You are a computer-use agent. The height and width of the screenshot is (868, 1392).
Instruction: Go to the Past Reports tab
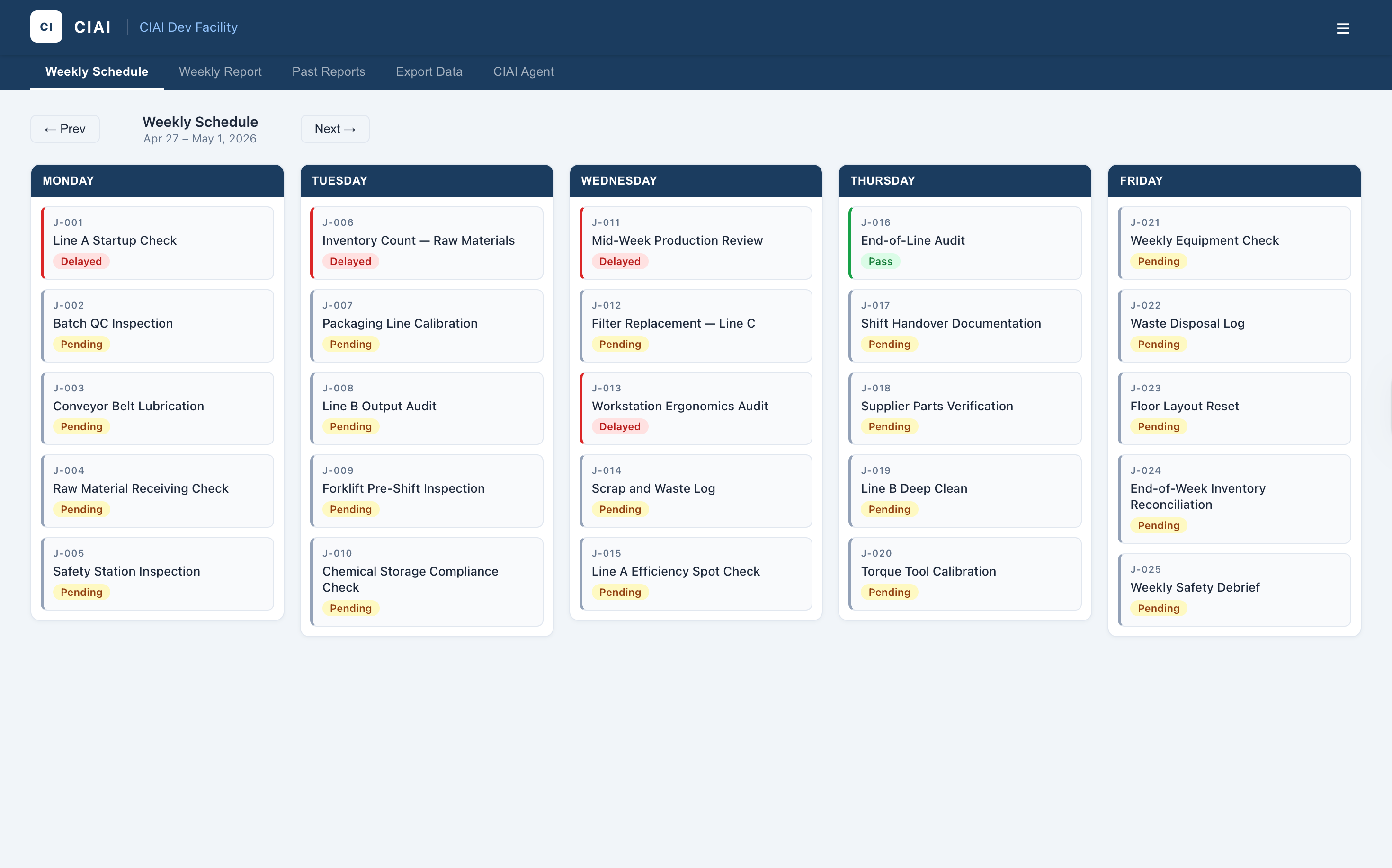coord(329,72)
